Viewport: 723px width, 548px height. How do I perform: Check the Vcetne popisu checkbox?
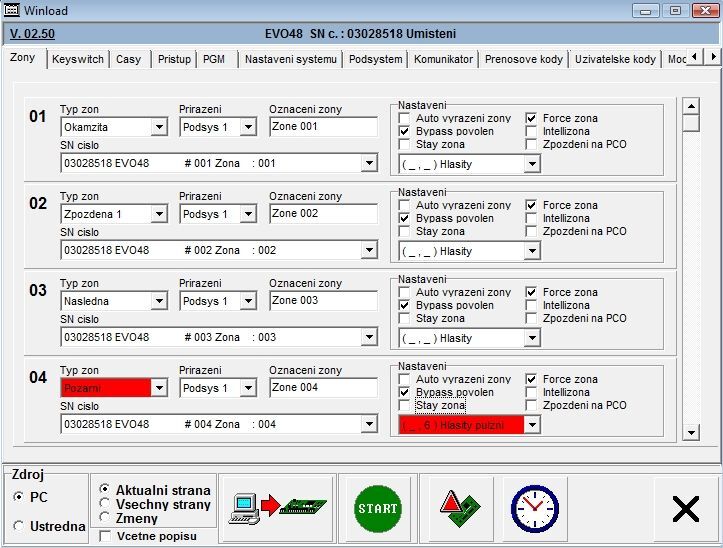pos(106,537)
